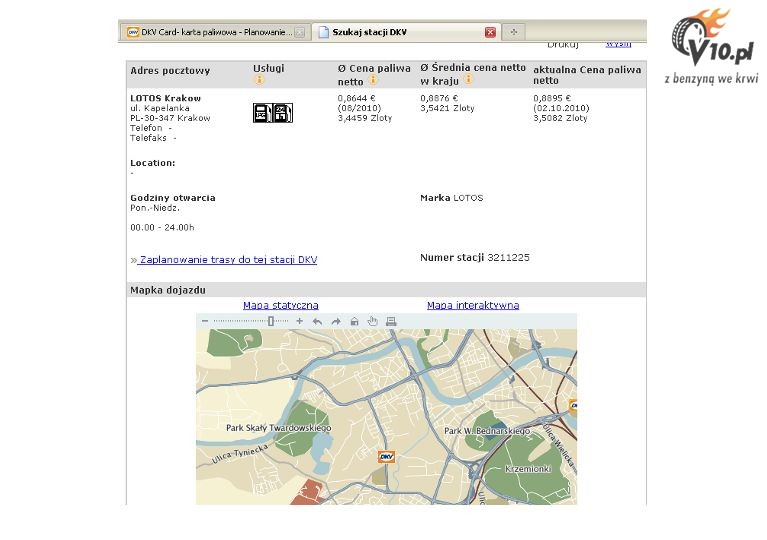The image size is (767, 540).
Task: Click the map zoom slider handle
Action: click(x=271, y=321)
